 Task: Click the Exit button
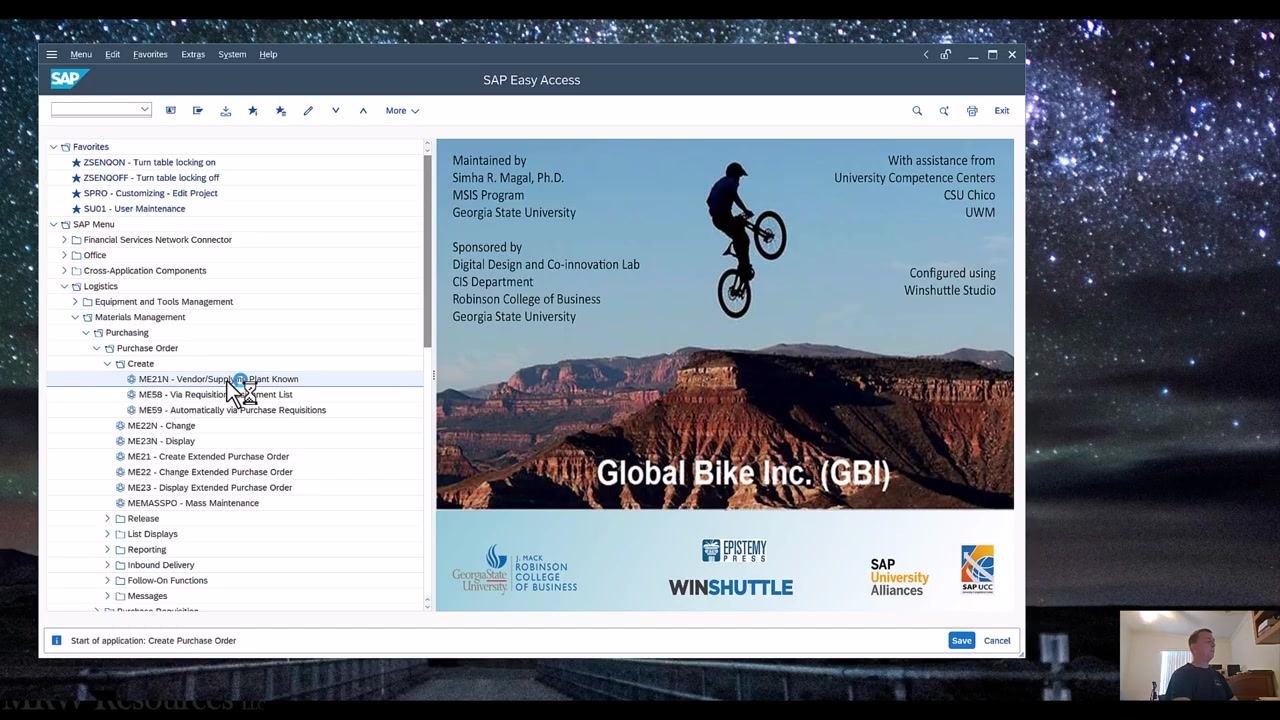point(1002,111)
